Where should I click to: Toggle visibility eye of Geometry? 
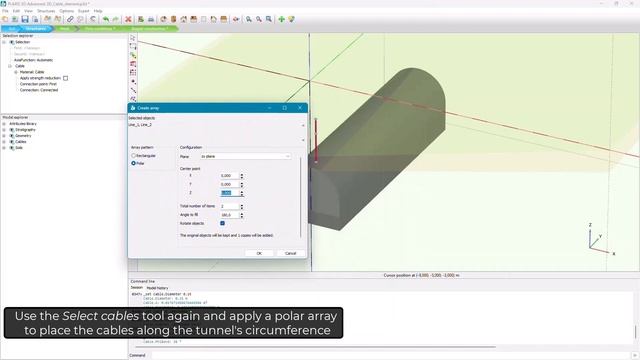click(12, 136)
